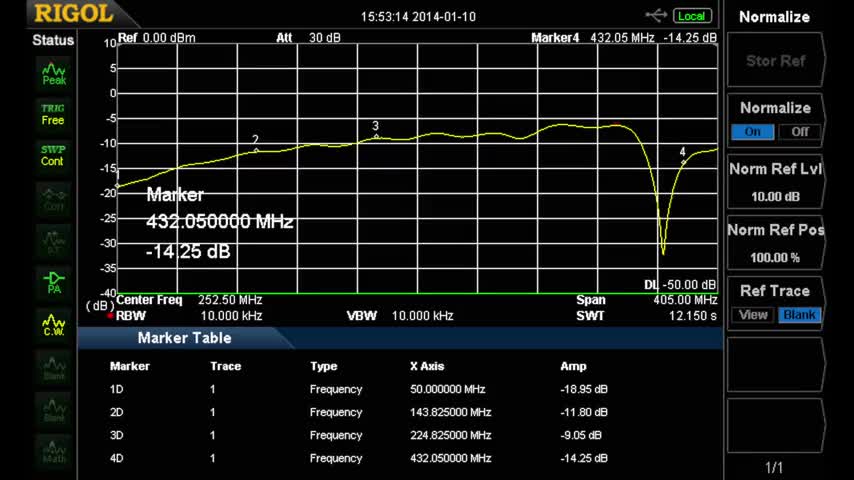Click the -18.95 dB amplitude cell
The height and width of the screenshot is (480, 854).
[584, 390]
